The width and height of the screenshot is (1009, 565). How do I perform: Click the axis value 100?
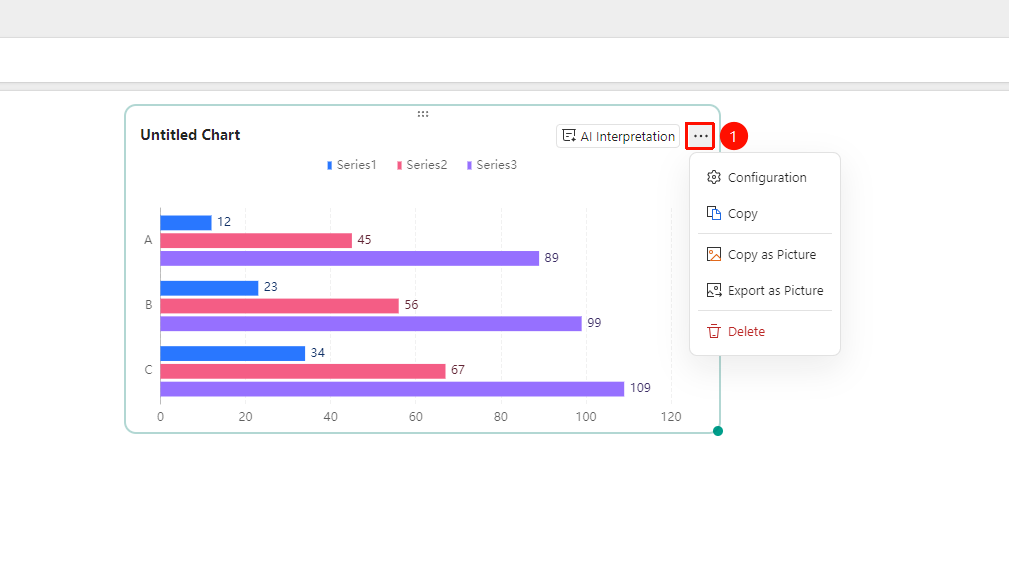coord(586,417)
